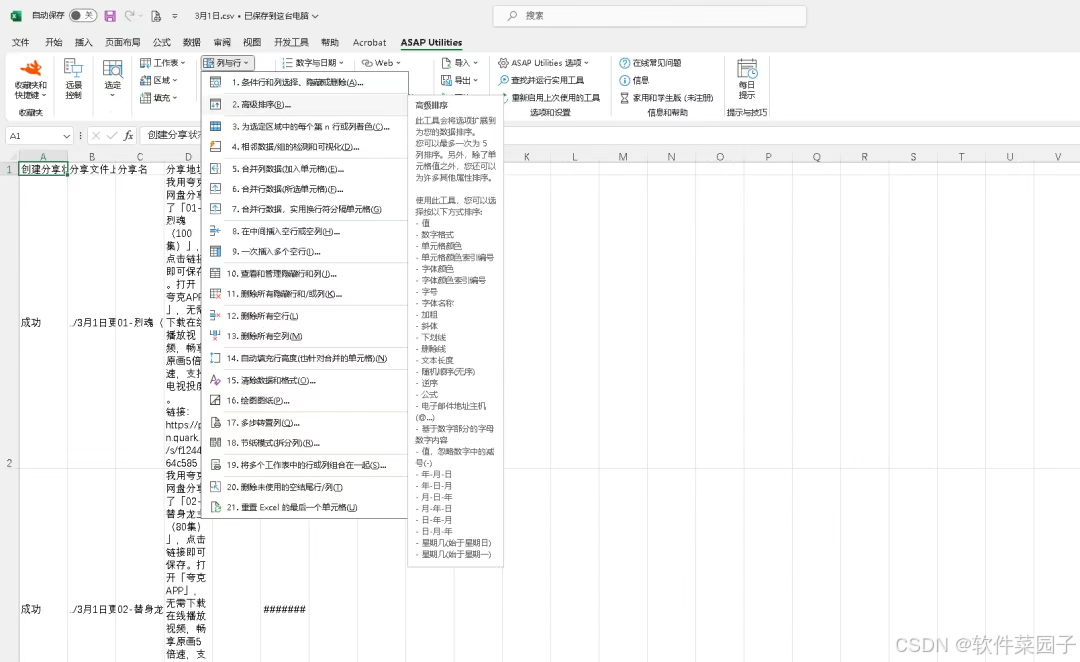Click icon beside 6. 合并行数据(所选单元格)
This screenshot has height=662, width=1080.
(x=216, y=189)
